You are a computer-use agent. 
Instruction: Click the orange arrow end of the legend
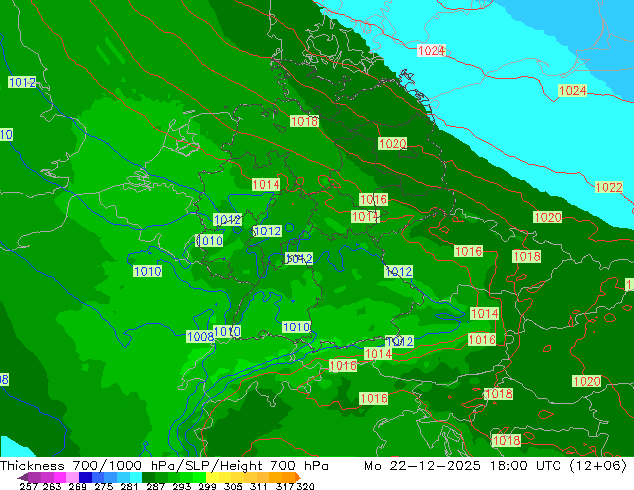coord(298,477)
